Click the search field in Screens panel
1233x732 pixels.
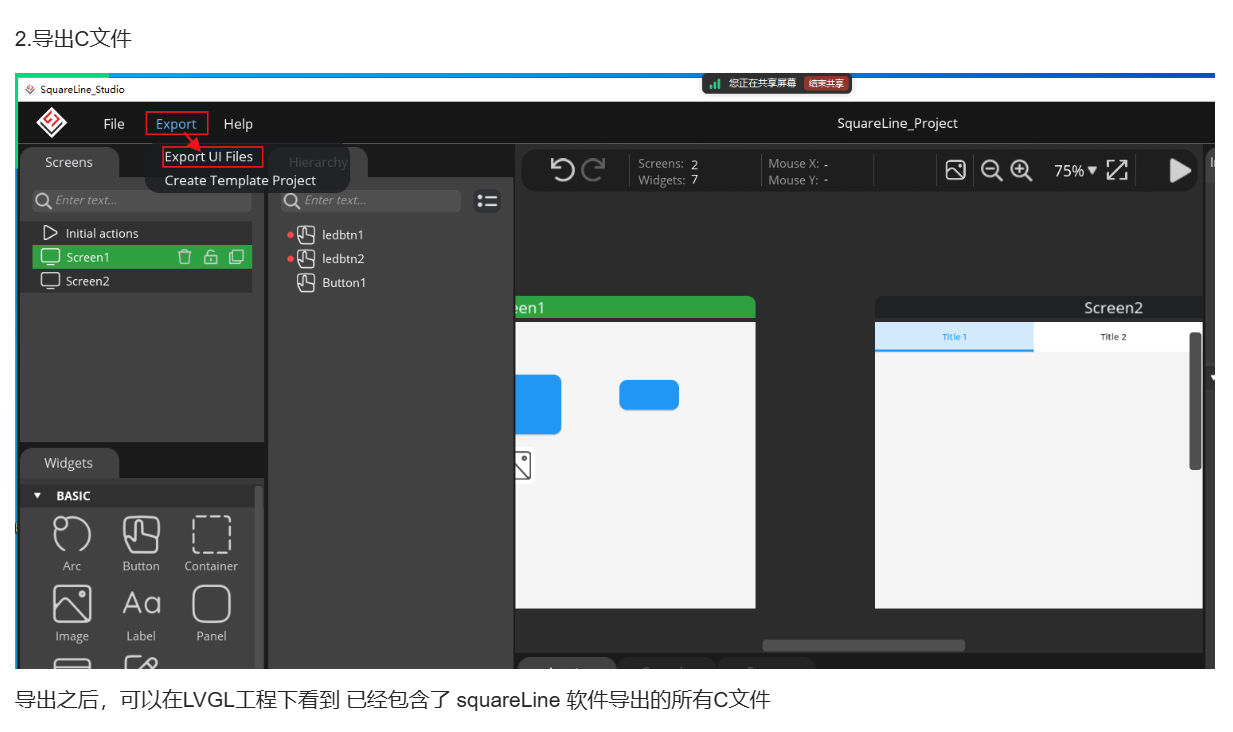[x=142, y=201]
